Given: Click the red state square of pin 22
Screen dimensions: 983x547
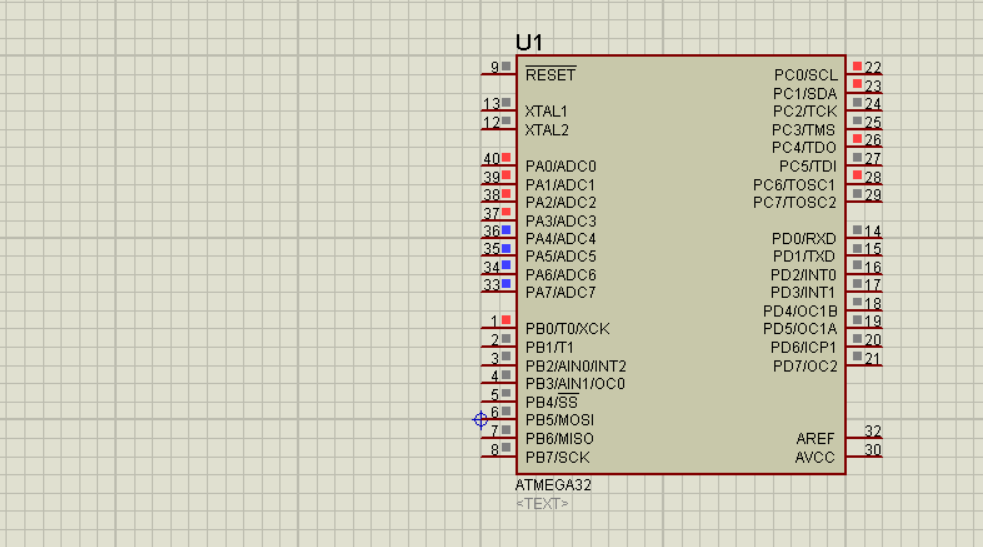Looking at the screenshot, I should coord(857,66).
